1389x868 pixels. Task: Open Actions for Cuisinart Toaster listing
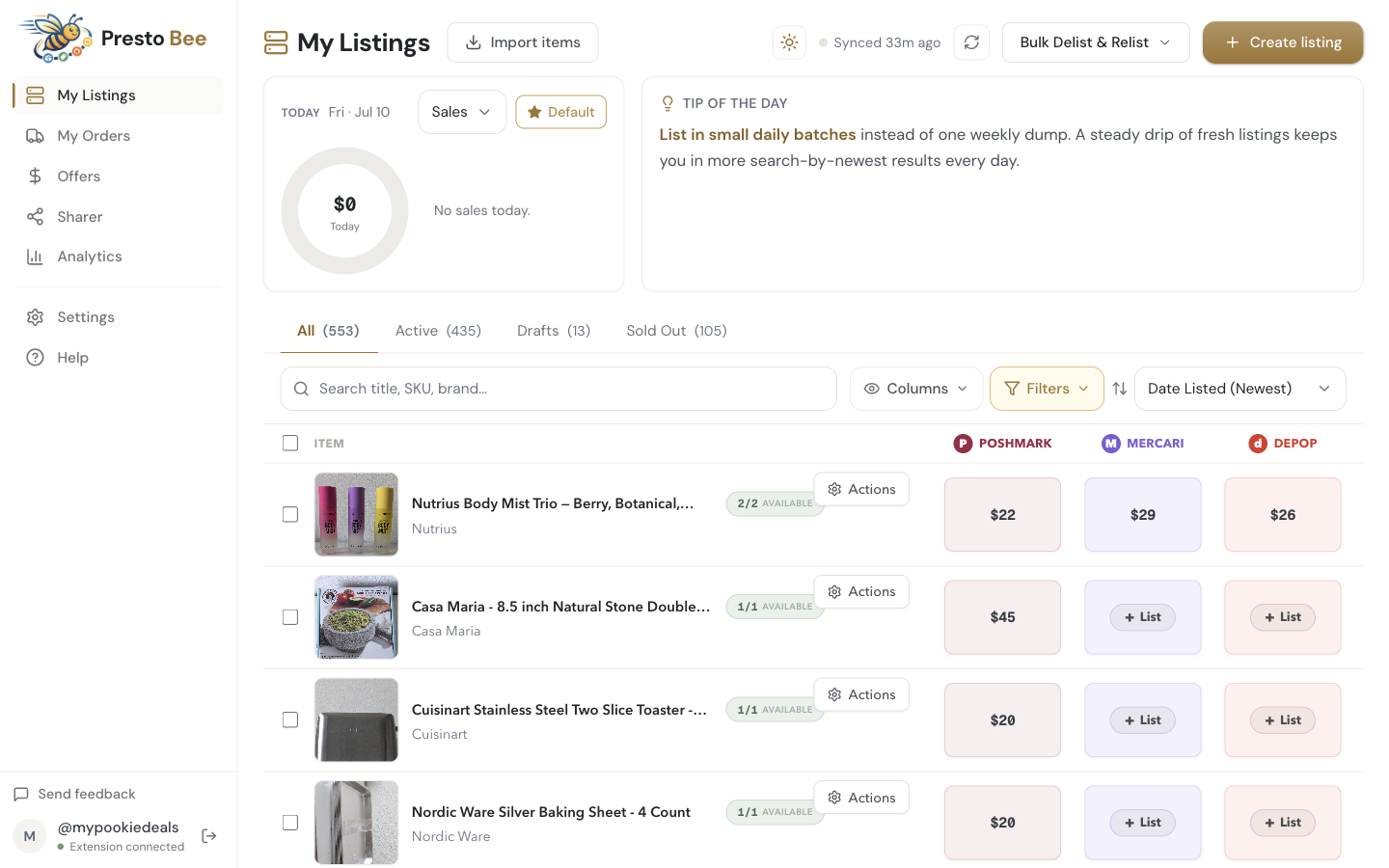(x=861, y=694)
